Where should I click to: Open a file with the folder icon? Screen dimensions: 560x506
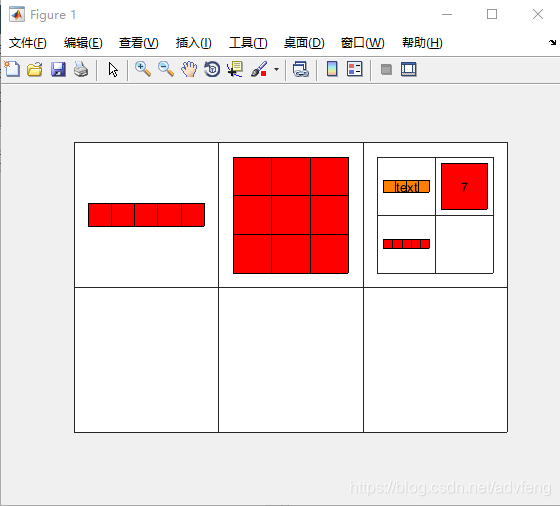35,69
